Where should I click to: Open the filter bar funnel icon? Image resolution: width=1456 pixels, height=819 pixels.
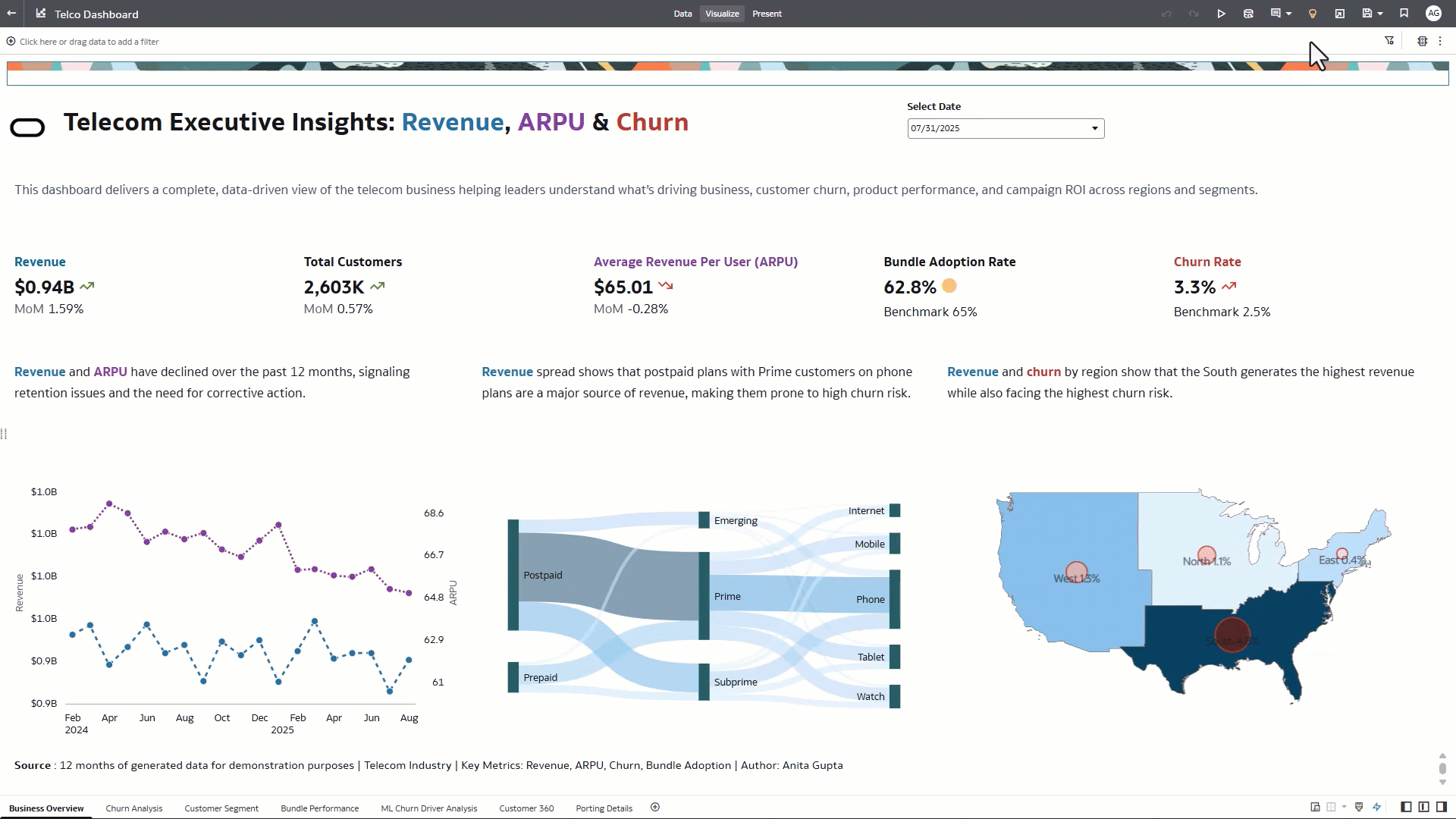(1390, 41)
